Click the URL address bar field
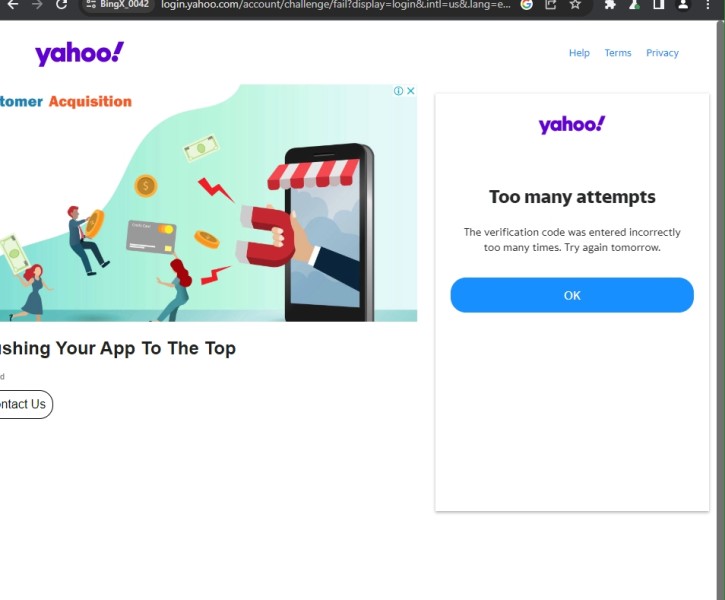This screenshot has height=600, width=725. (x=335, y=5)
